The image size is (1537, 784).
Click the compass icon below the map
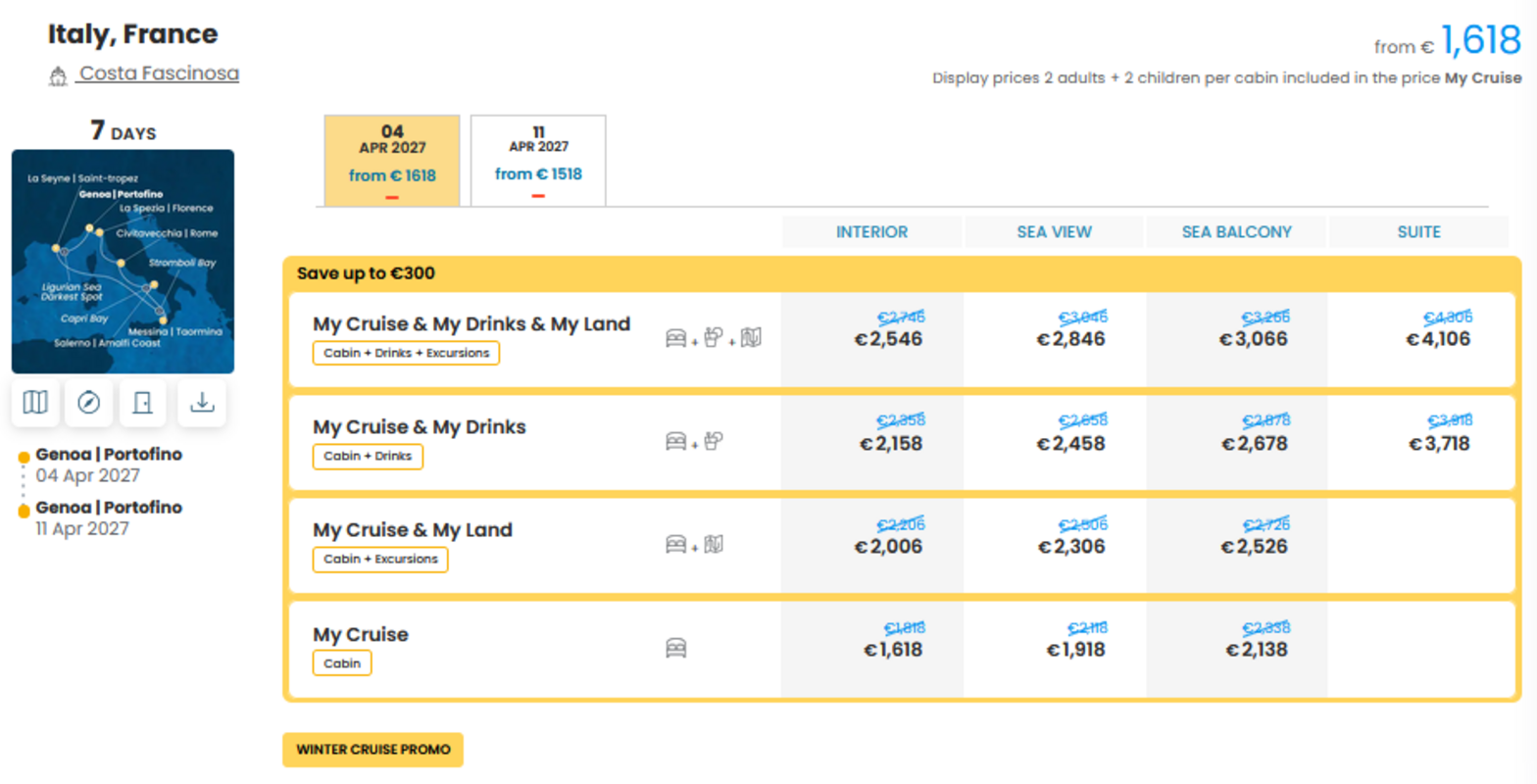89,403
